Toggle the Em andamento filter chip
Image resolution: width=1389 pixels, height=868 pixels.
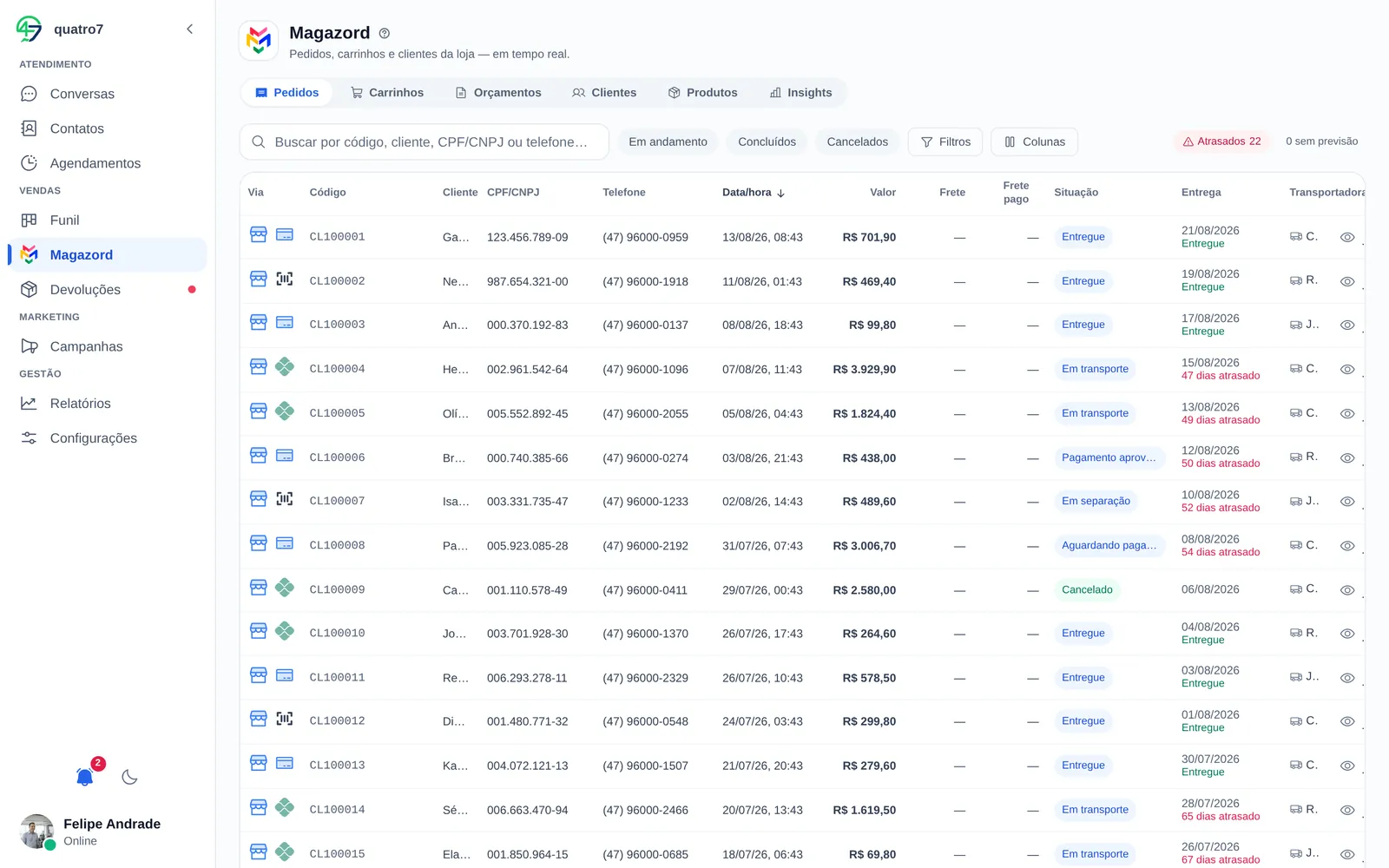tap(668, 142)
